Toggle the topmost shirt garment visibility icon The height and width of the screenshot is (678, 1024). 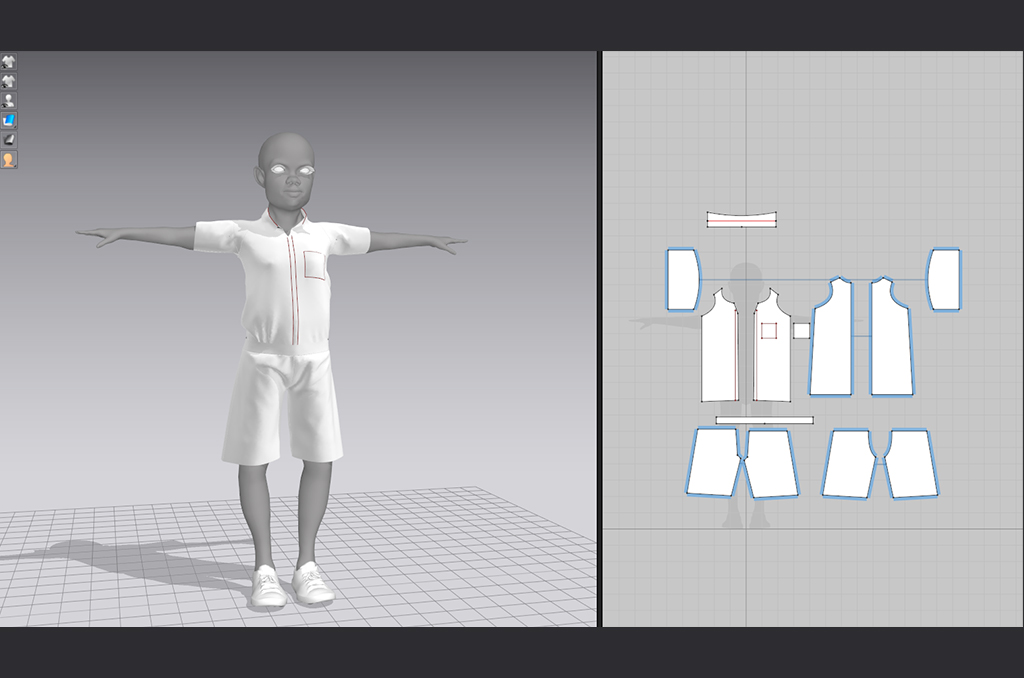pyautogui.click(x=9, y=62)
